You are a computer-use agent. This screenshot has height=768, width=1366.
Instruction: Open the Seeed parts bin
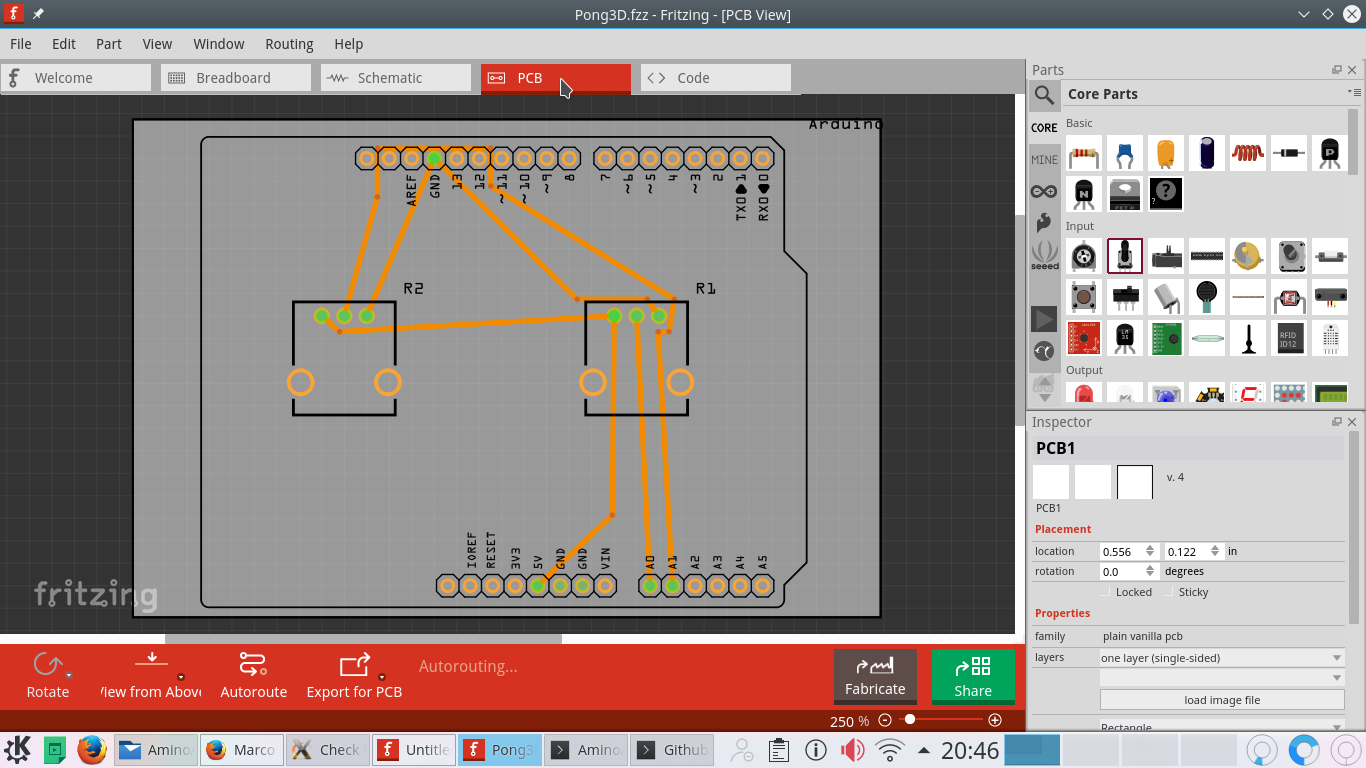tap(1044, 255)
